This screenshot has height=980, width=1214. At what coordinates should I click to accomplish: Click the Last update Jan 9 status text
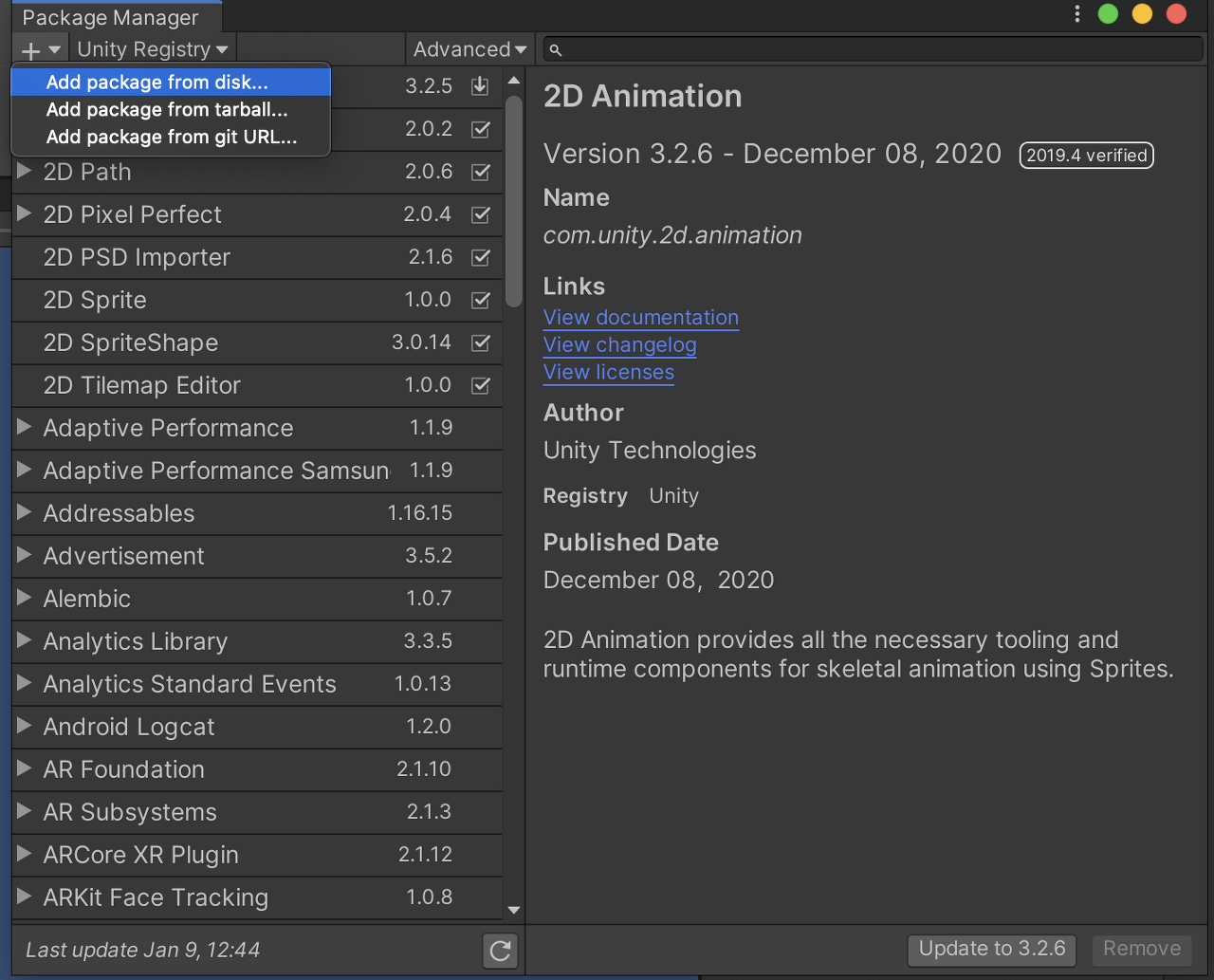click(142, 950)
